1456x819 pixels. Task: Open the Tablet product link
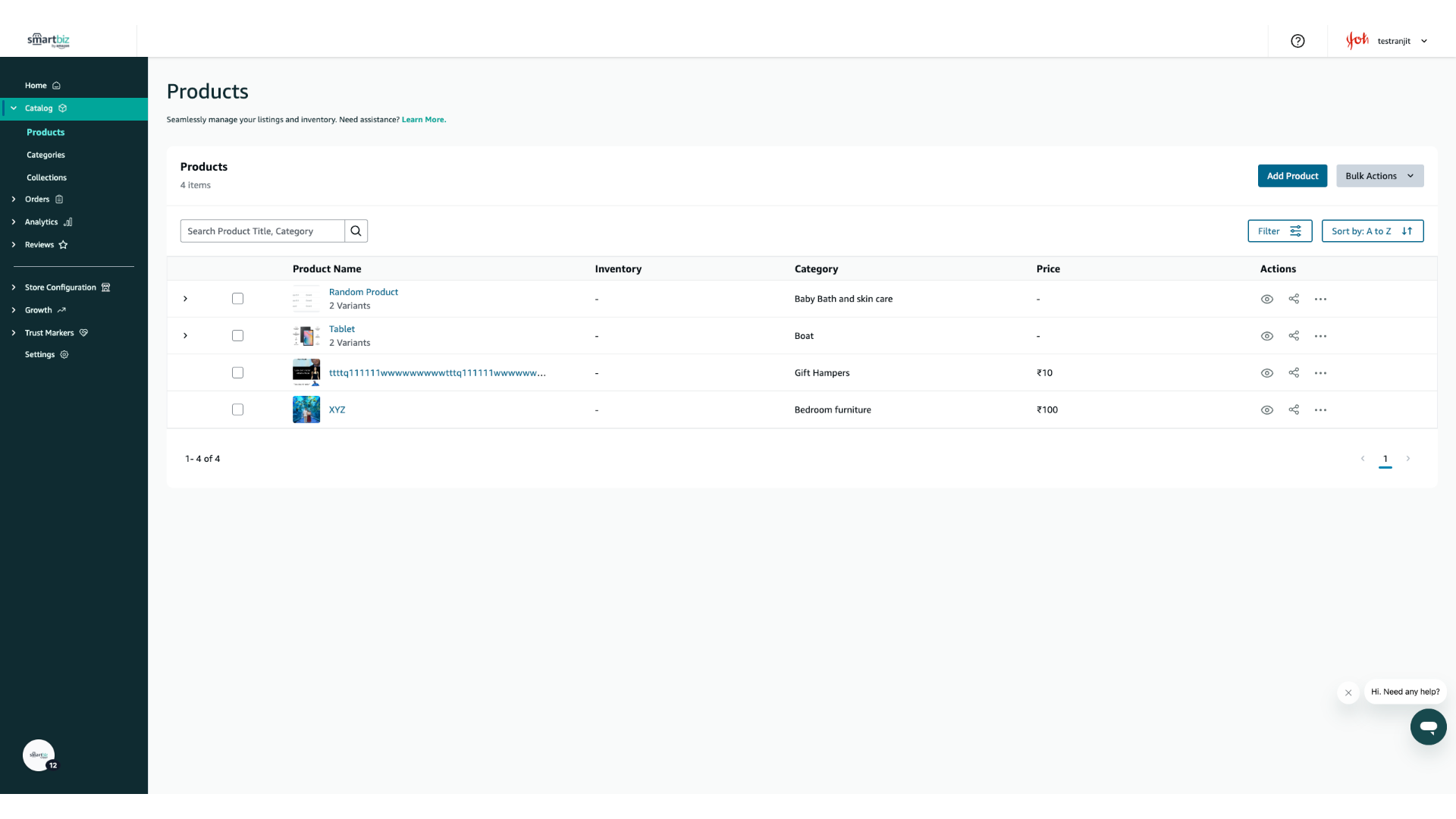coord(342,329)
